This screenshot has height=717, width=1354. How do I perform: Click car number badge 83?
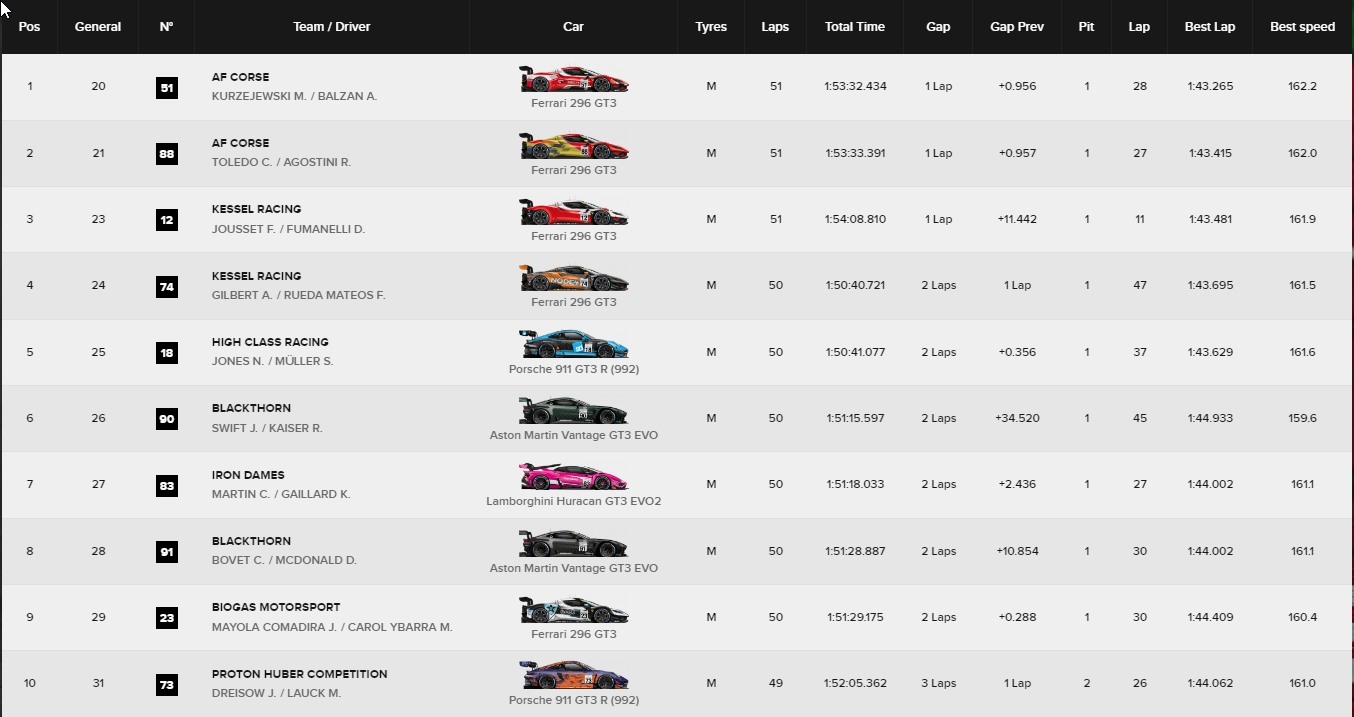tap(167, 485)
